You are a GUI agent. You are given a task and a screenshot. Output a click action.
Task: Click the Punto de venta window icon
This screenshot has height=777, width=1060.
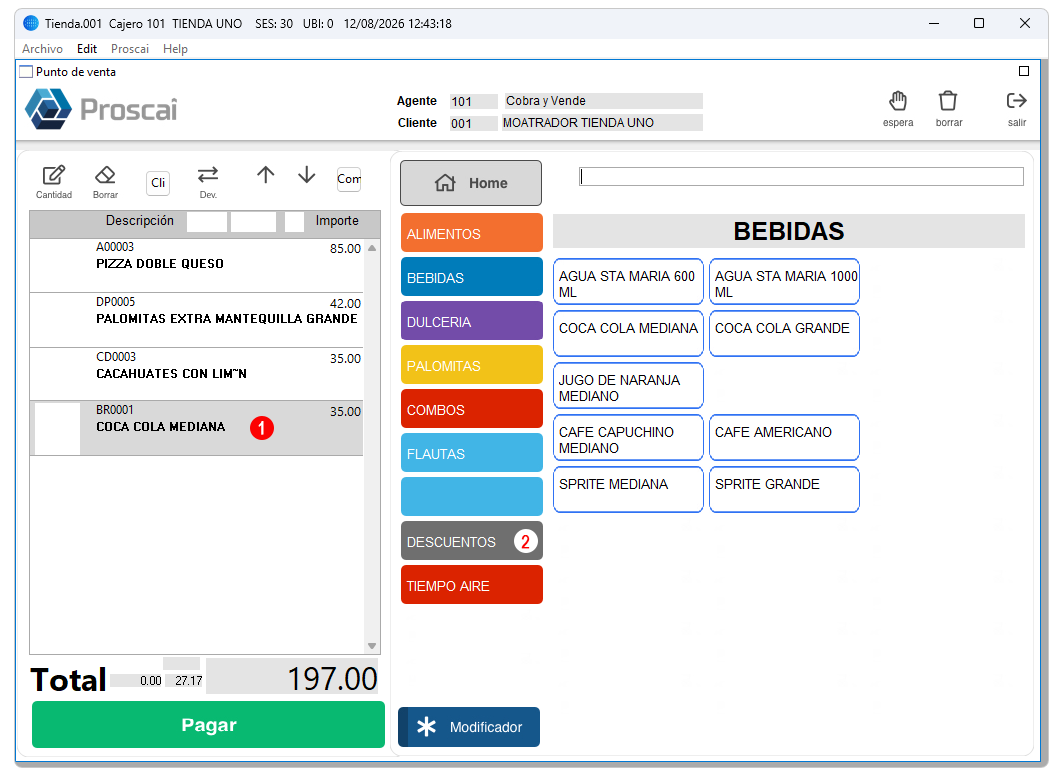click(x=26, y=72)
